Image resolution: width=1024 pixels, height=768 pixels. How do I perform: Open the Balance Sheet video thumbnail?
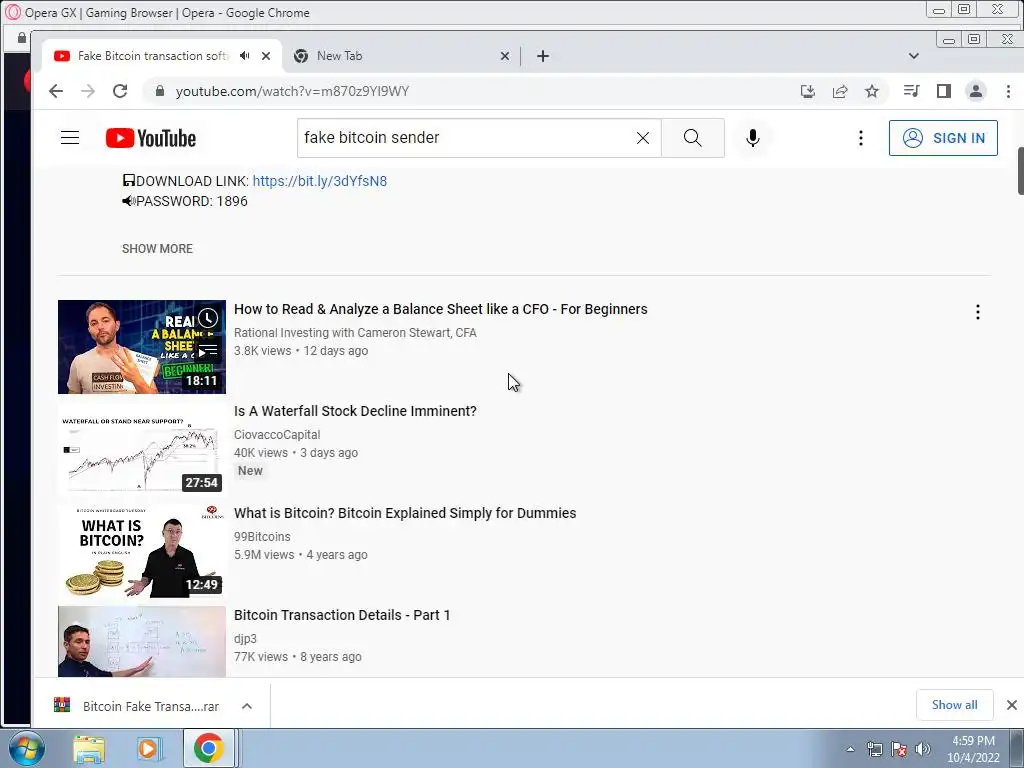pos(142,347)
